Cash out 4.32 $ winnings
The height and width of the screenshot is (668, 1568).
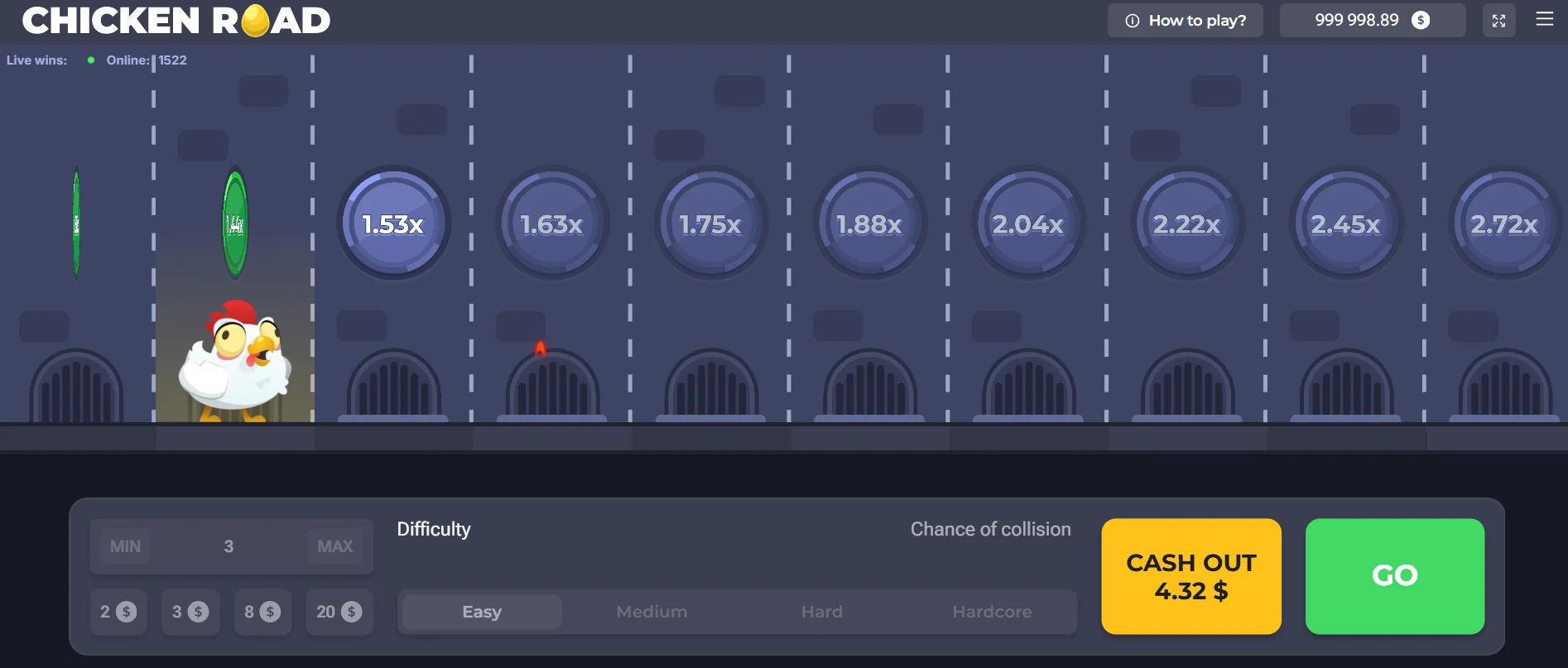coord(1191,576)
